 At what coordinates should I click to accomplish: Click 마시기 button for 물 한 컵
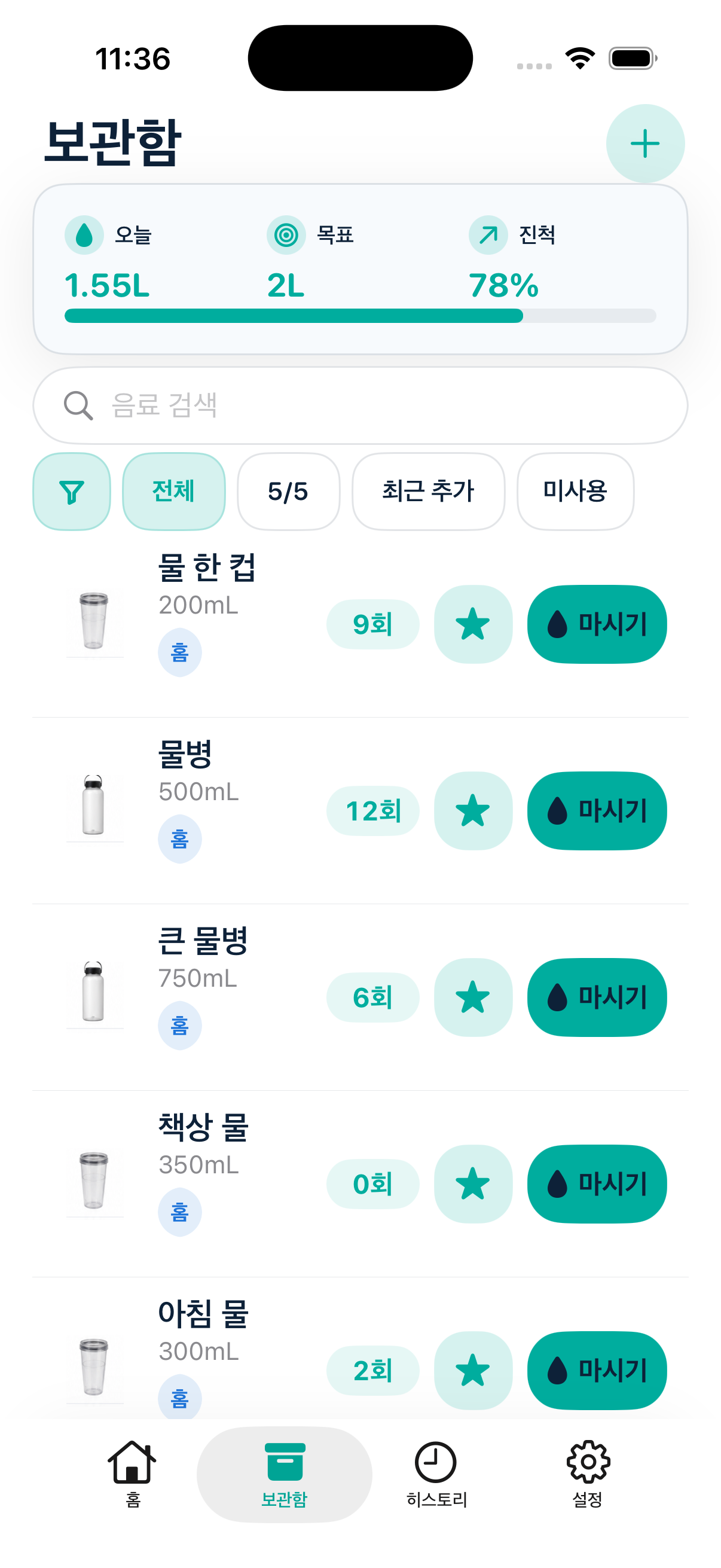pyautogui.click(x=597, y=624)
